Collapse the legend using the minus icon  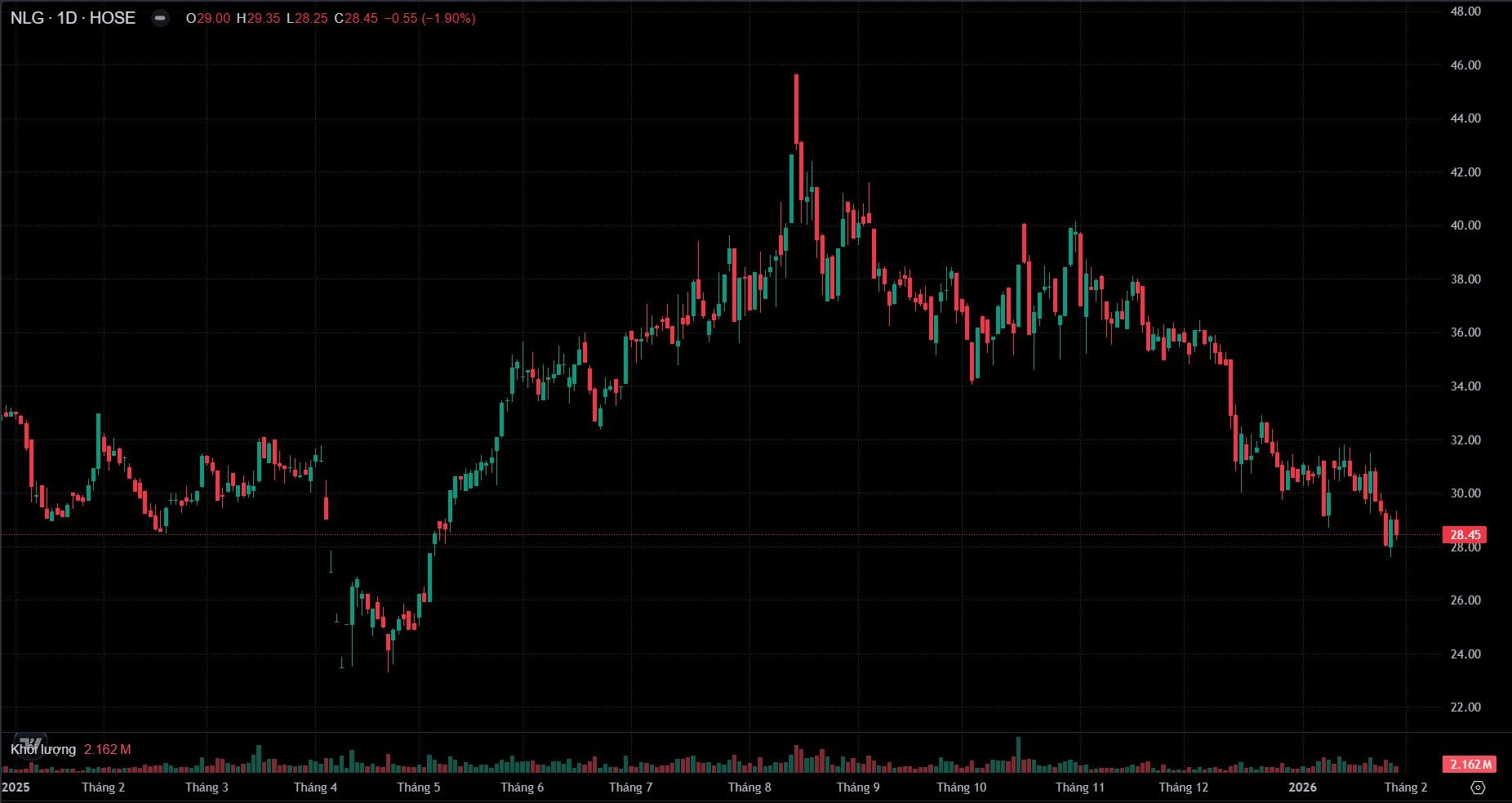pyautogui.click(x=161, y=18)
